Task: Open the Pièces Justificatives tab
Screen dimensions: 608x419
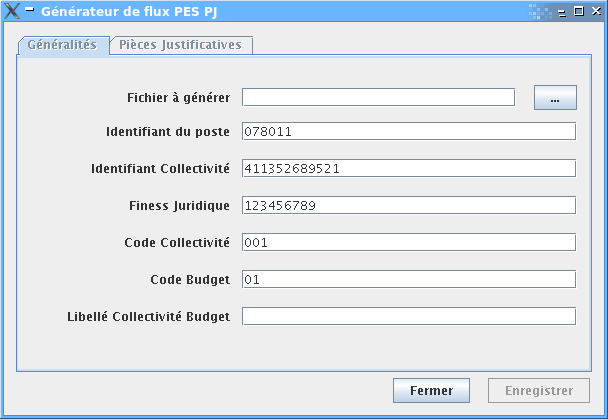Action: pyautogui.click(x=180, y=45)
